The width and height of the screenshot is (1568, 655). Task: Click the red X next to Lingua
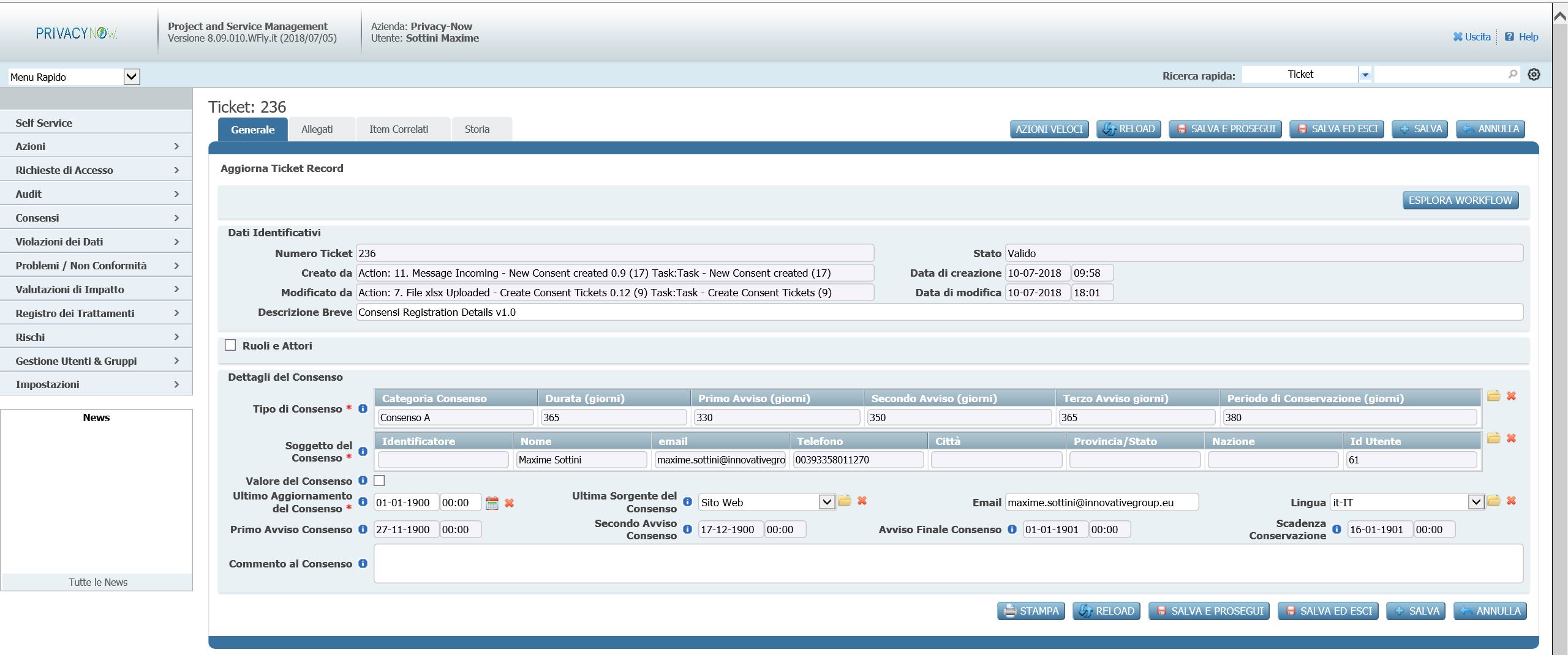tap(1511, 501)
